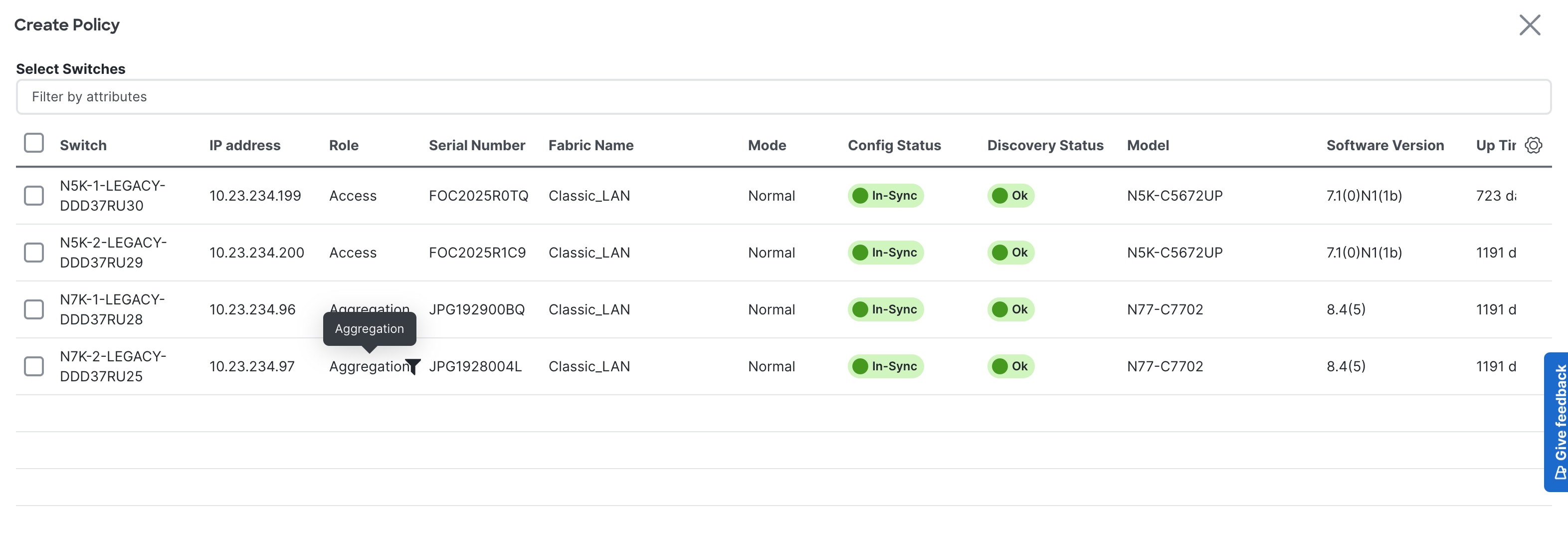This screenshot has height=542, width=1568.
Task: Click the In-Sync status badge for N5K-1-LEGACY-DDD37RU30
Action: (886, 196)
